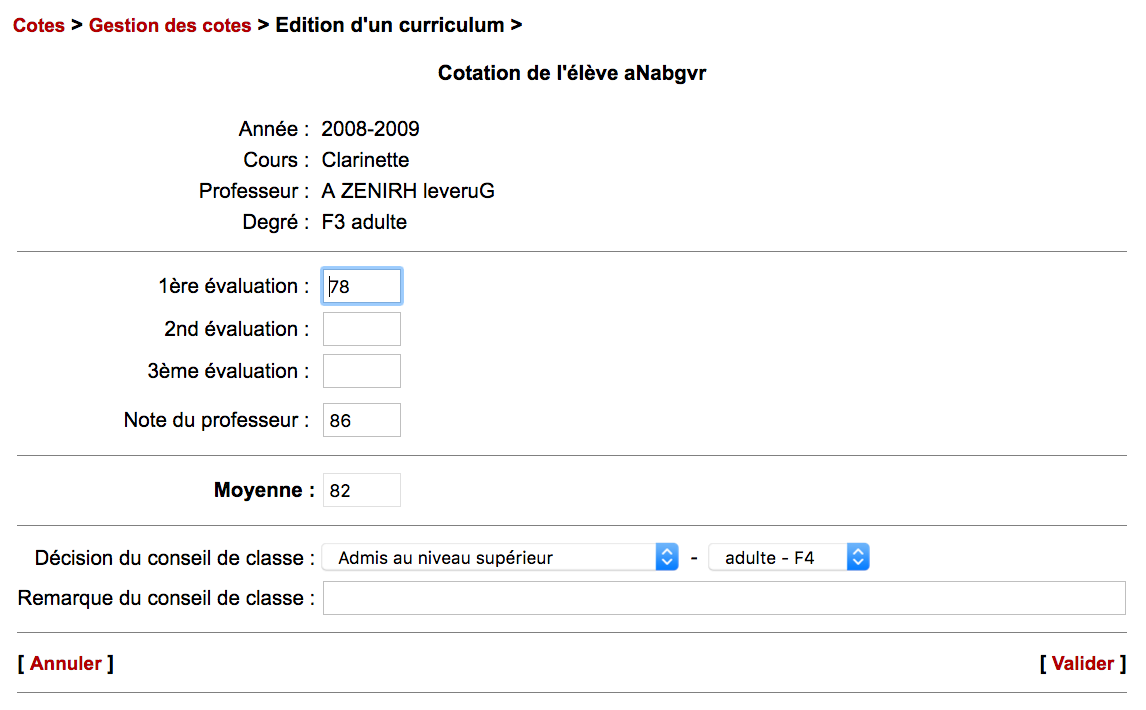
Task: Open the adulte - F4 level dropdown
Action: coord(788,557)
